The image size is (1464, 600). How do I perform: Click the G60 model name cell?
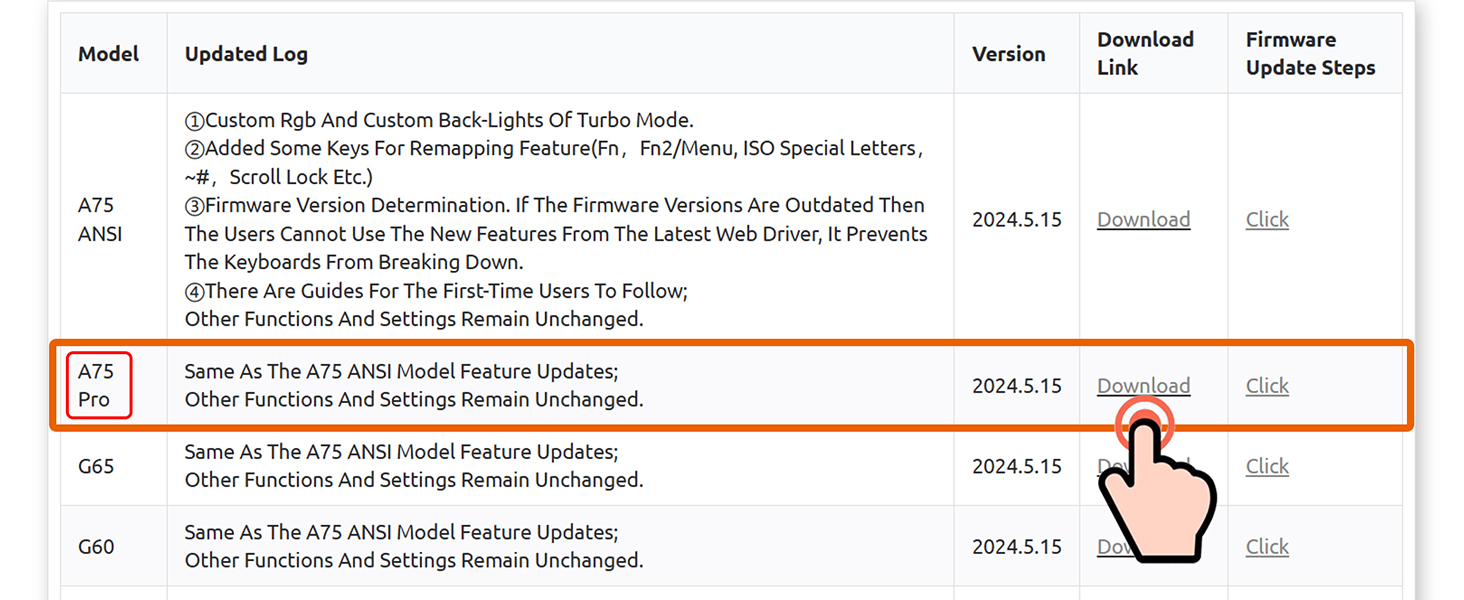click(x=96, y=546)
